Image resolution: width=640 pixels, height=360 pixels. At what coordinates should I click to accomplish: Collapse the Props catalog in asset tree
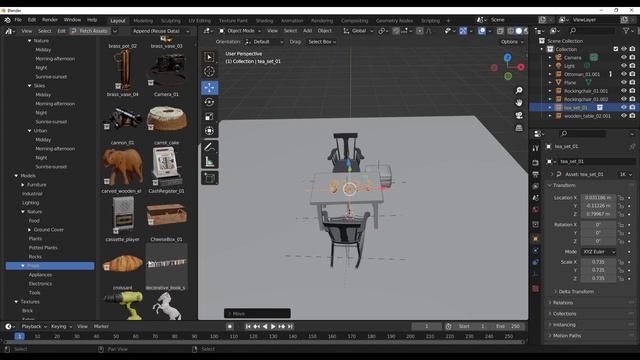[23, 266]
